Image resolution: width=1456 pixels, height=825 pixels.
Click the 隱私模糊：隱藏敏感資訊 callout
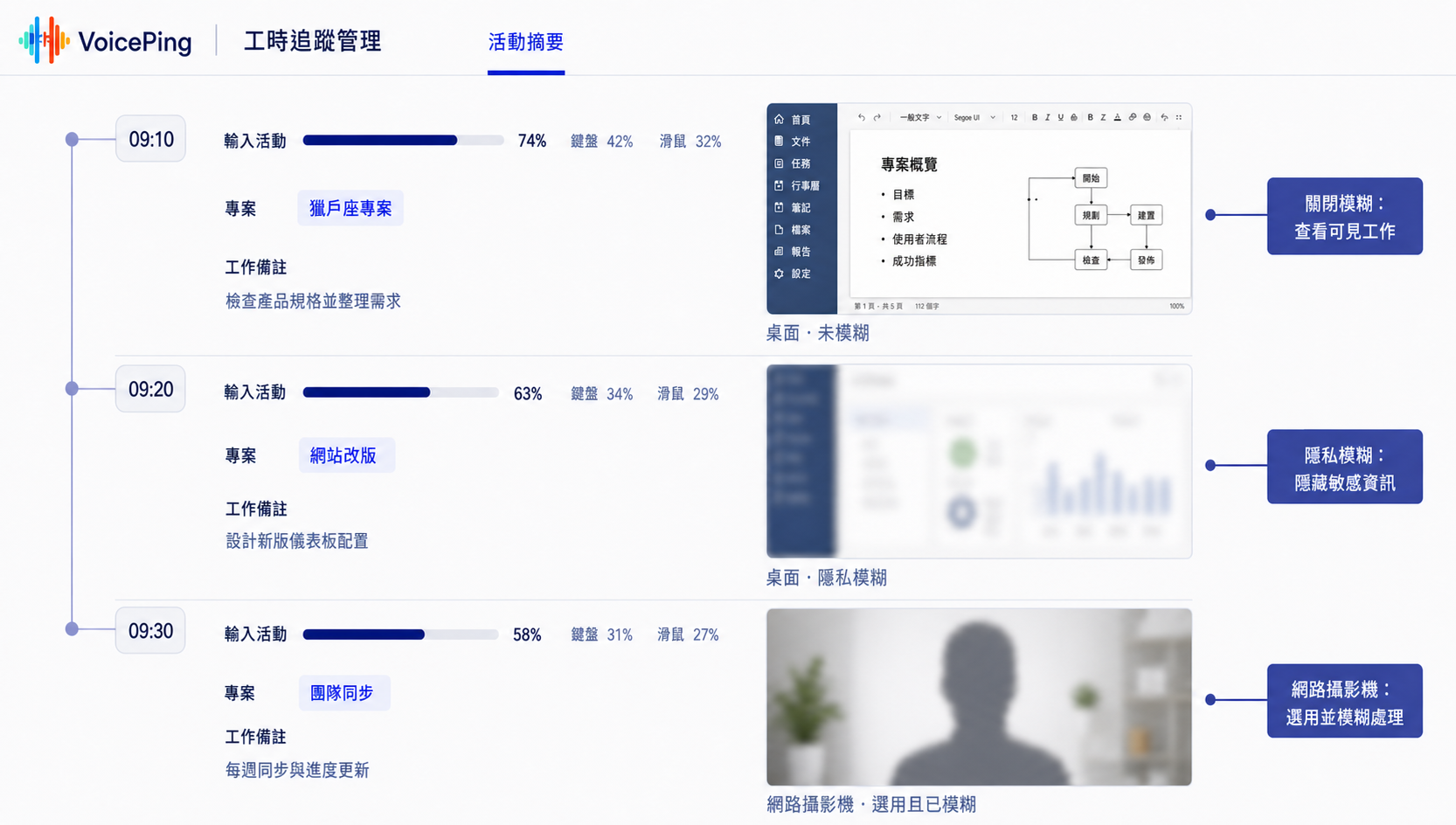pos(1344,467)
